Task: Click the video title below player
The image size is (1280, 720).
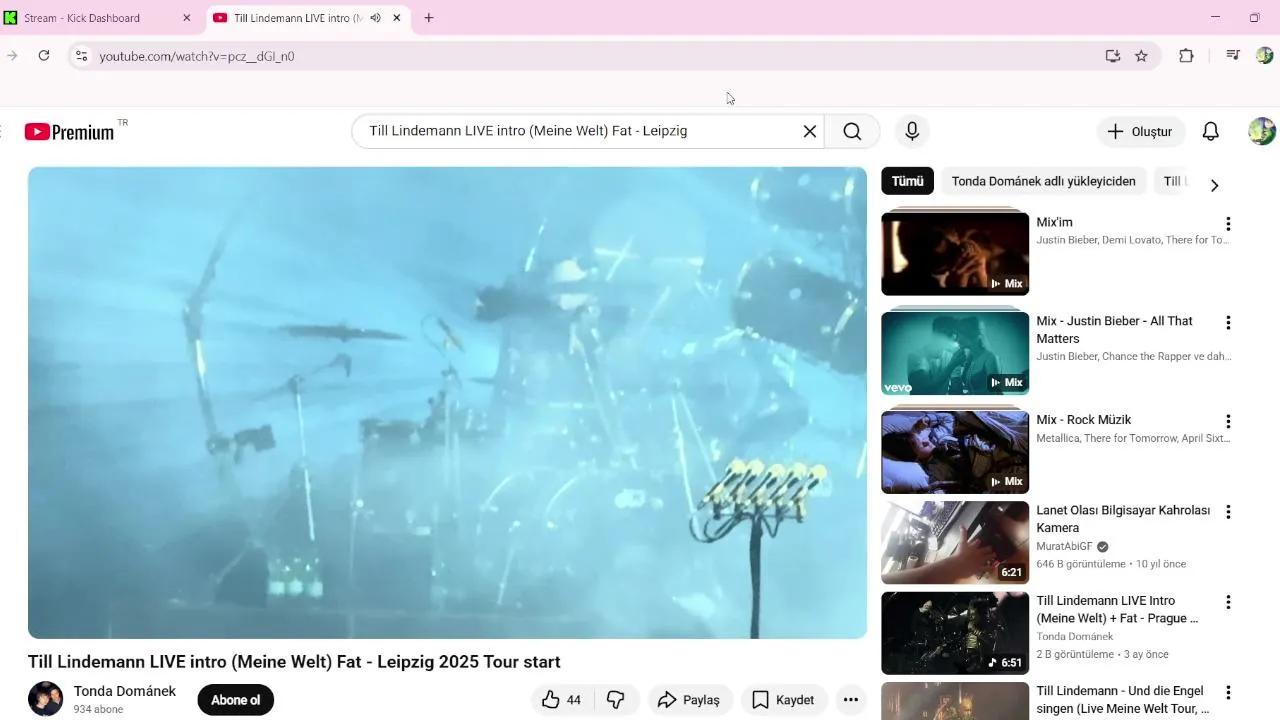Action: click(294, 662)
